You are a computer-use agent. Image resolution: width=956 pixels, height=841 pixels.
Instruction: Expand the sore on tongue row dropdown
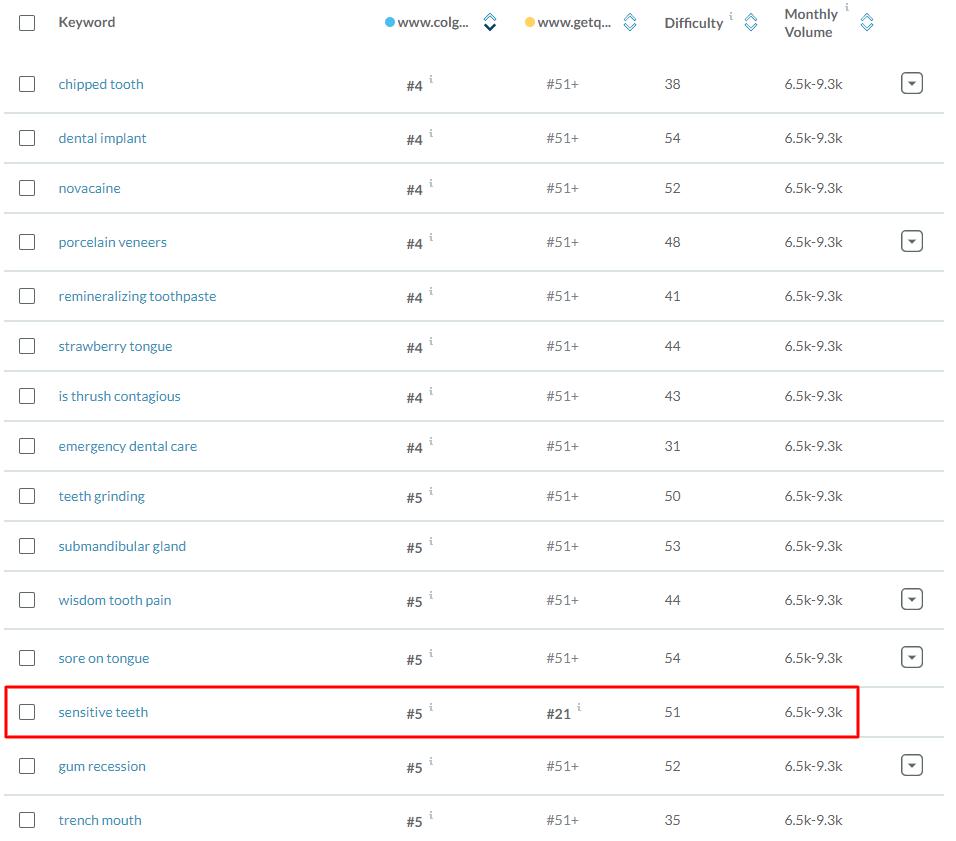[x=911, y=658]
